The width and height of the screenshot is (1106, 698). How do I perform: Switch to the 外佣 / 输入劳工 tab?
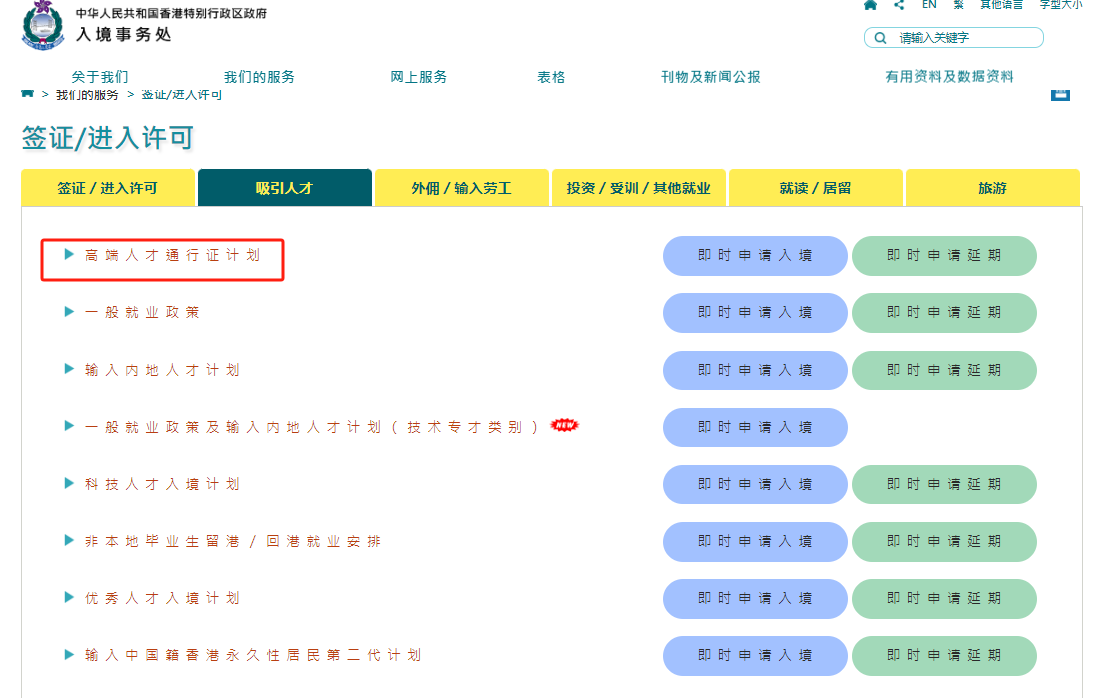pyautogui.click(x=461, y=188)
